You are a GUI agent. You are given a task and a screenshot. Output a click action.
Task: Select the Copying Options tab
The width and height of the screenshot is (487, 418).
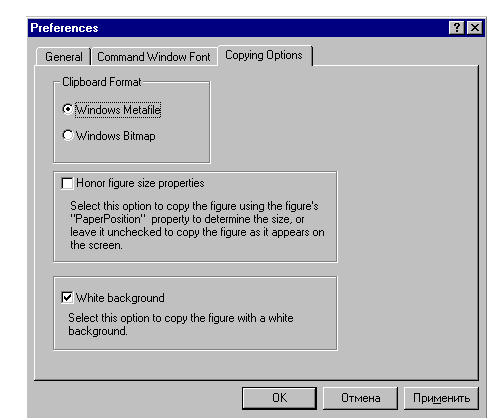pos(264,55)
